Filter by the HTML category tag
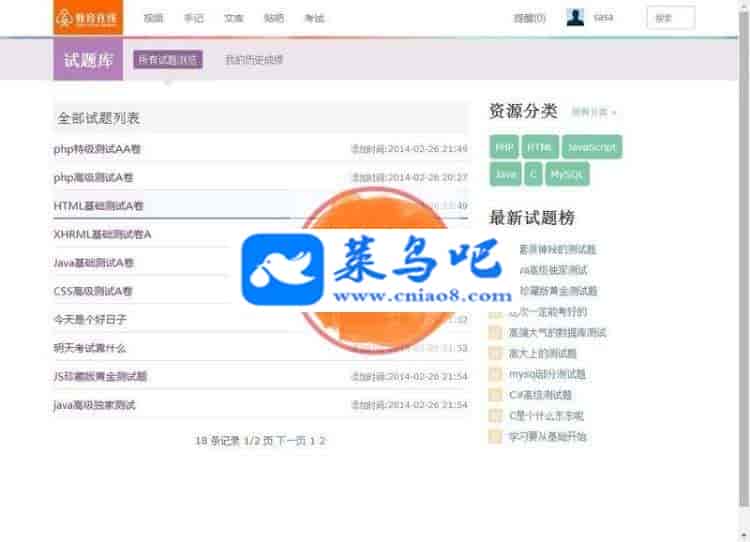 540,147
